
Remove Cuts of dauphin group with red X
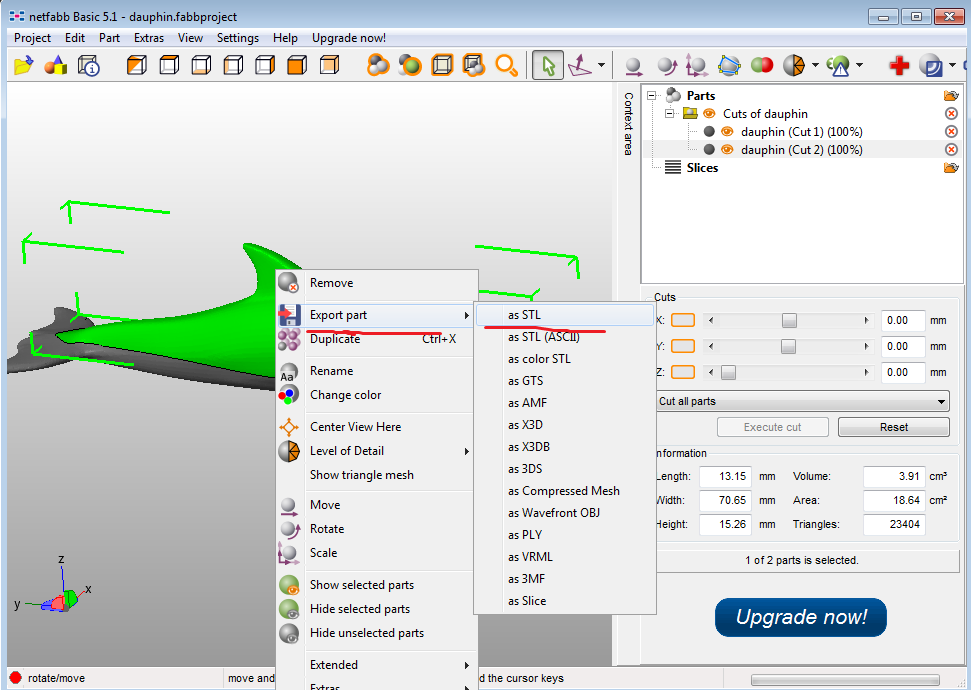tap(951, 113)
